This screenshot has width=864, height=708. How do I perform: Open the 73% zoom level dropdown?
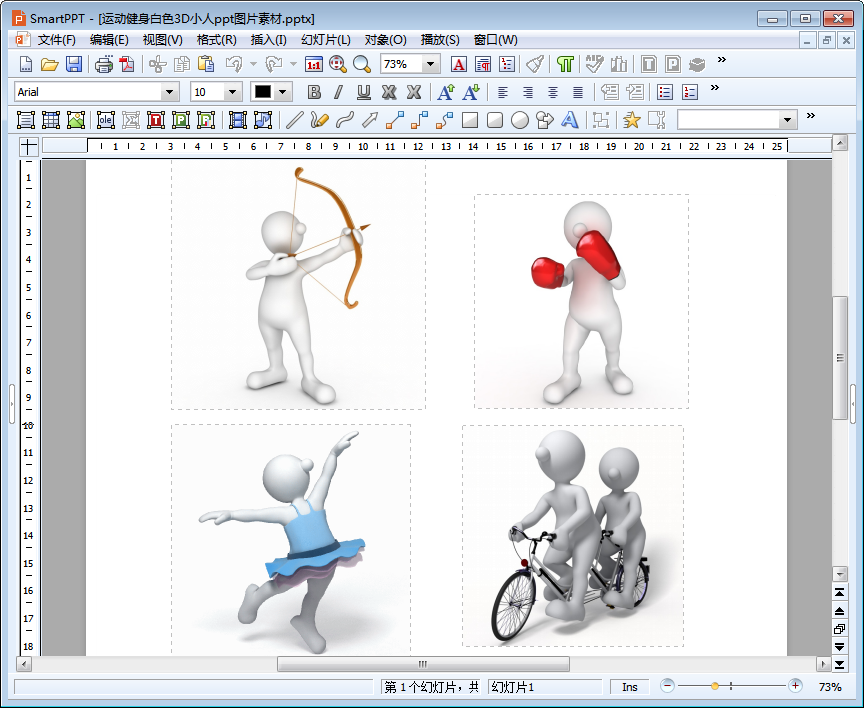(x=431, y=64)
